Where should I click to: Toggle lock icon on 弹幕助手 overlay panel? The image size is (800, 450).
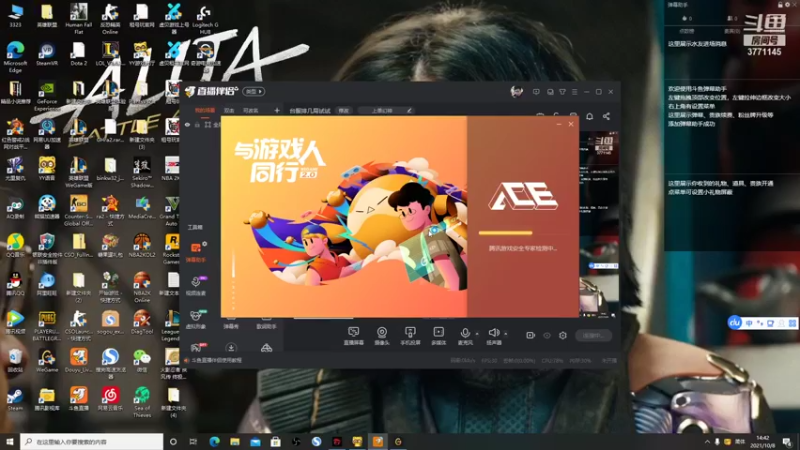780,5
